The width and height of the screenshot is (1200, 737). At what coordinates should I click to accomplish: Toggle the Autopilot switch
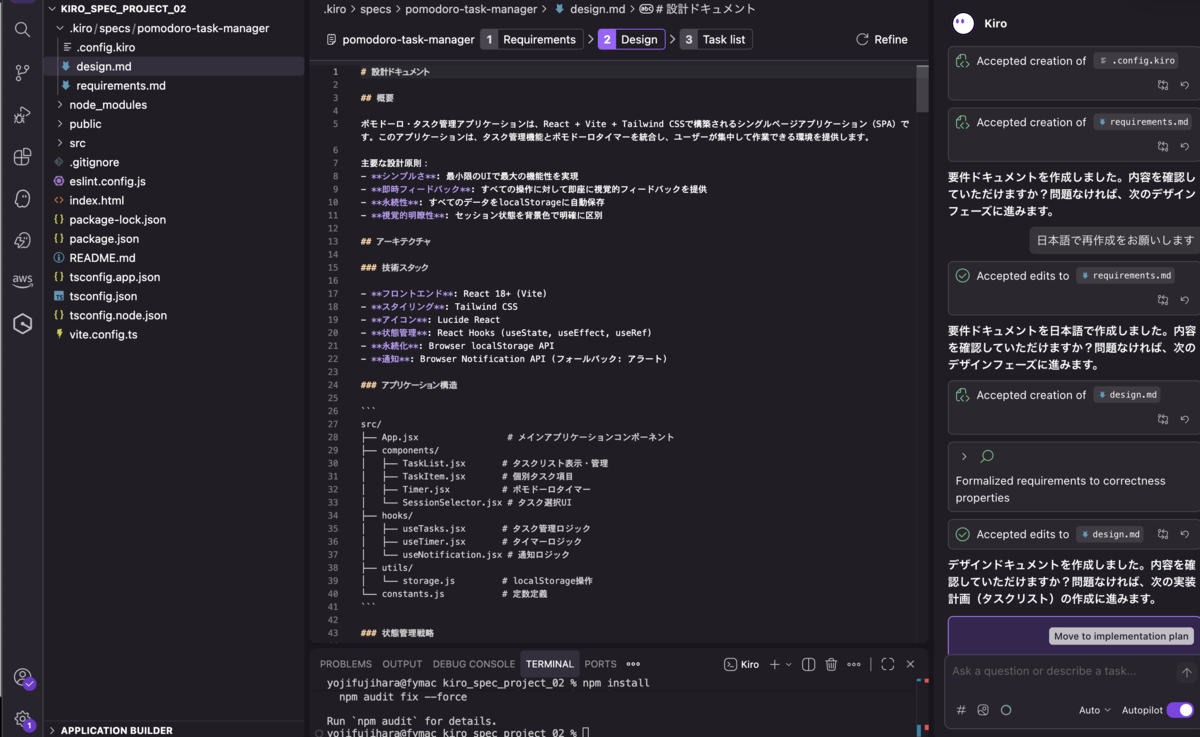pyautogui.click(x=1180, y=710)
